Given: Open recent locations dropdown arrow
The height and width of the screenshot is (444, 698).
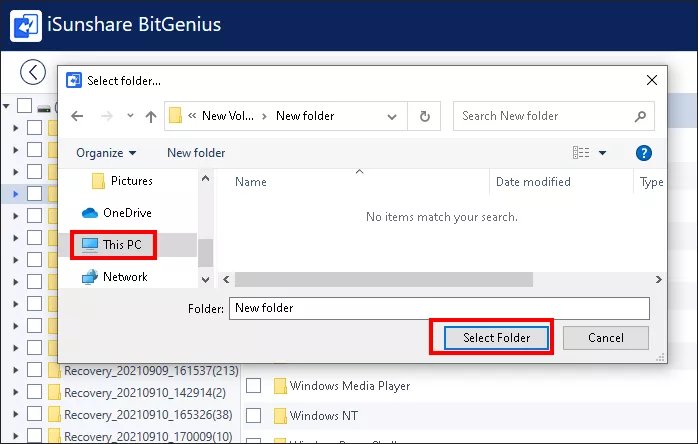Looking at the screenshot, I should 130,116.
